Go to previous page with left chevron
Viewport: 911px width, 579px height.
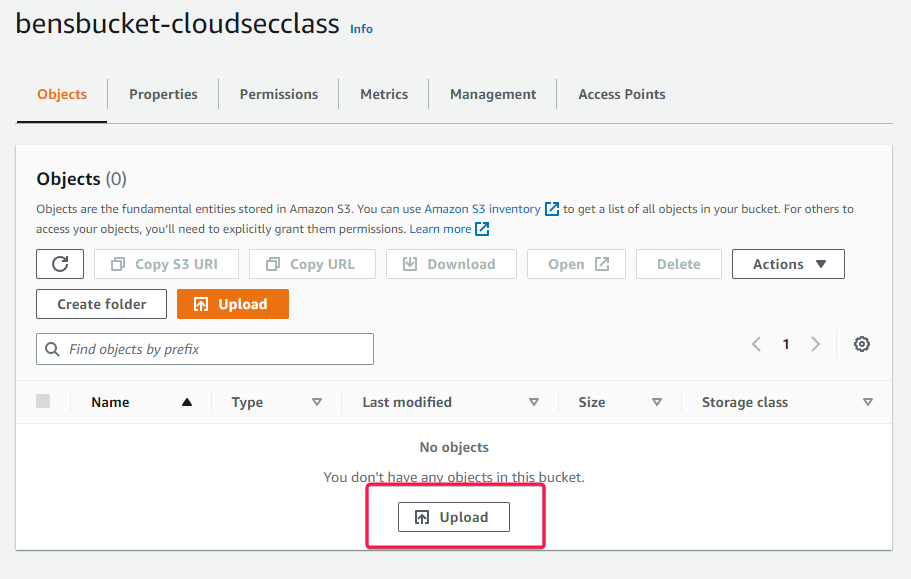pyautogui.click(x=756, y=344)
